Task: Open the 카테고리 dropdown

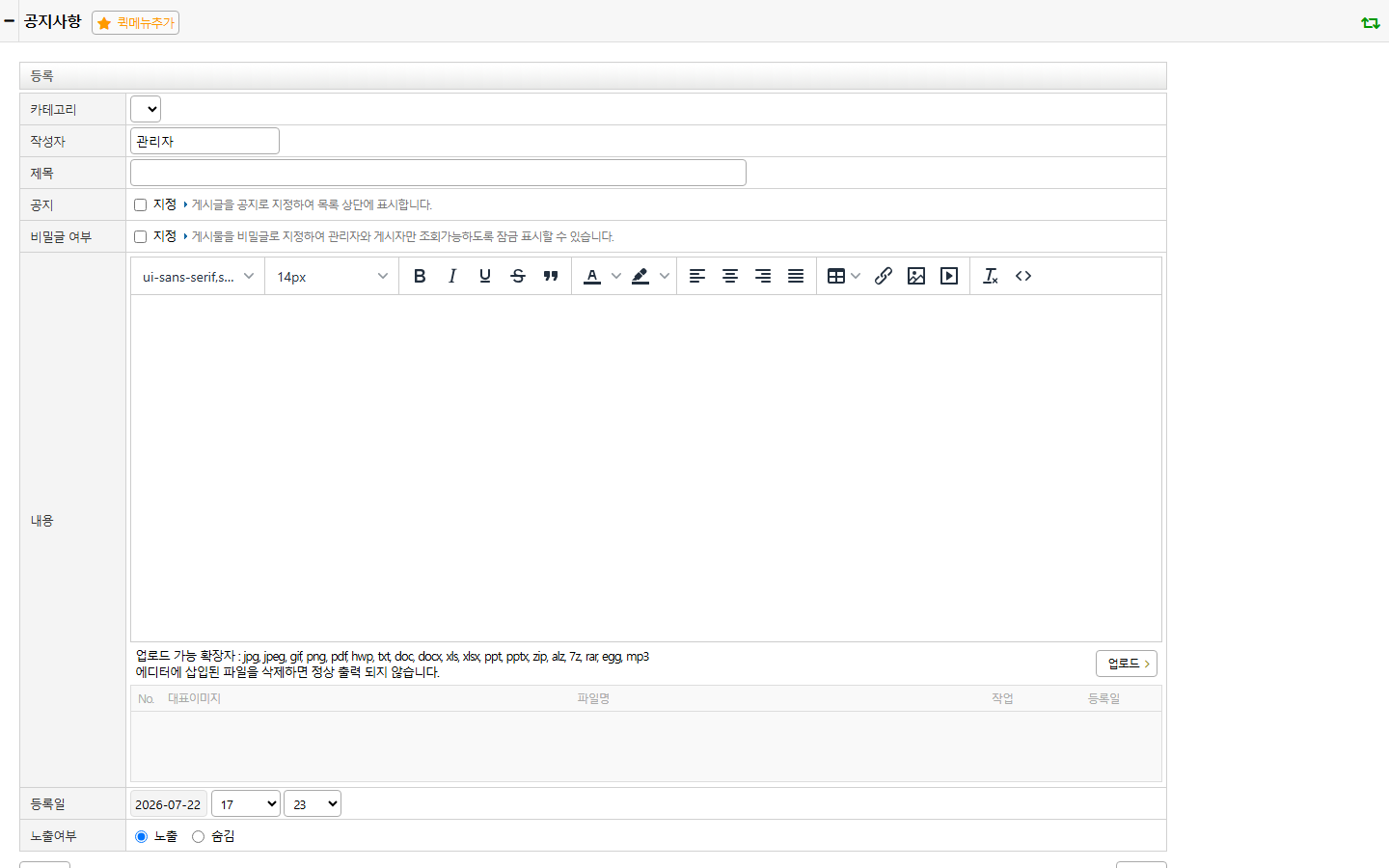Action: (x=146, y=109)
